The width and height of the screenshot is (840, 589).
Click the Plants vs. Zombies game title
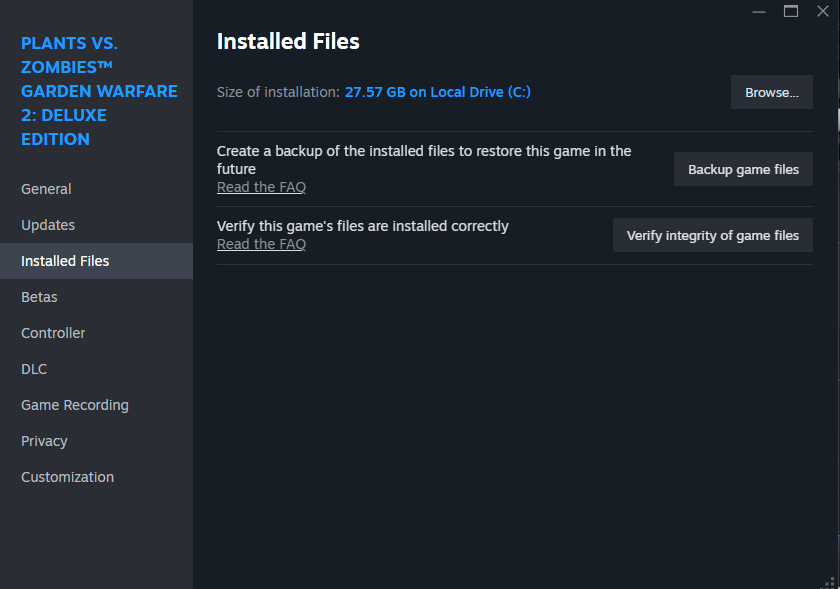coord(98,91)
